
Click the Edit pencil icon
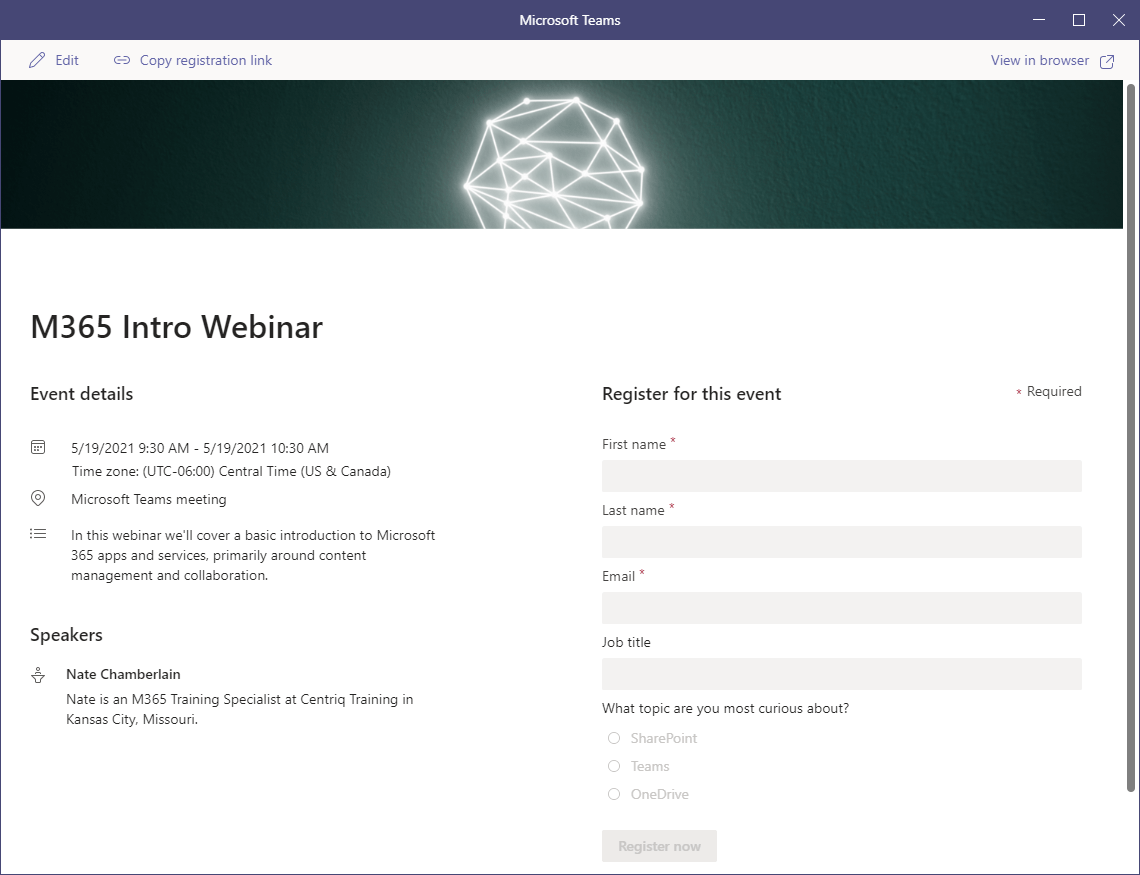pos(37,60)
